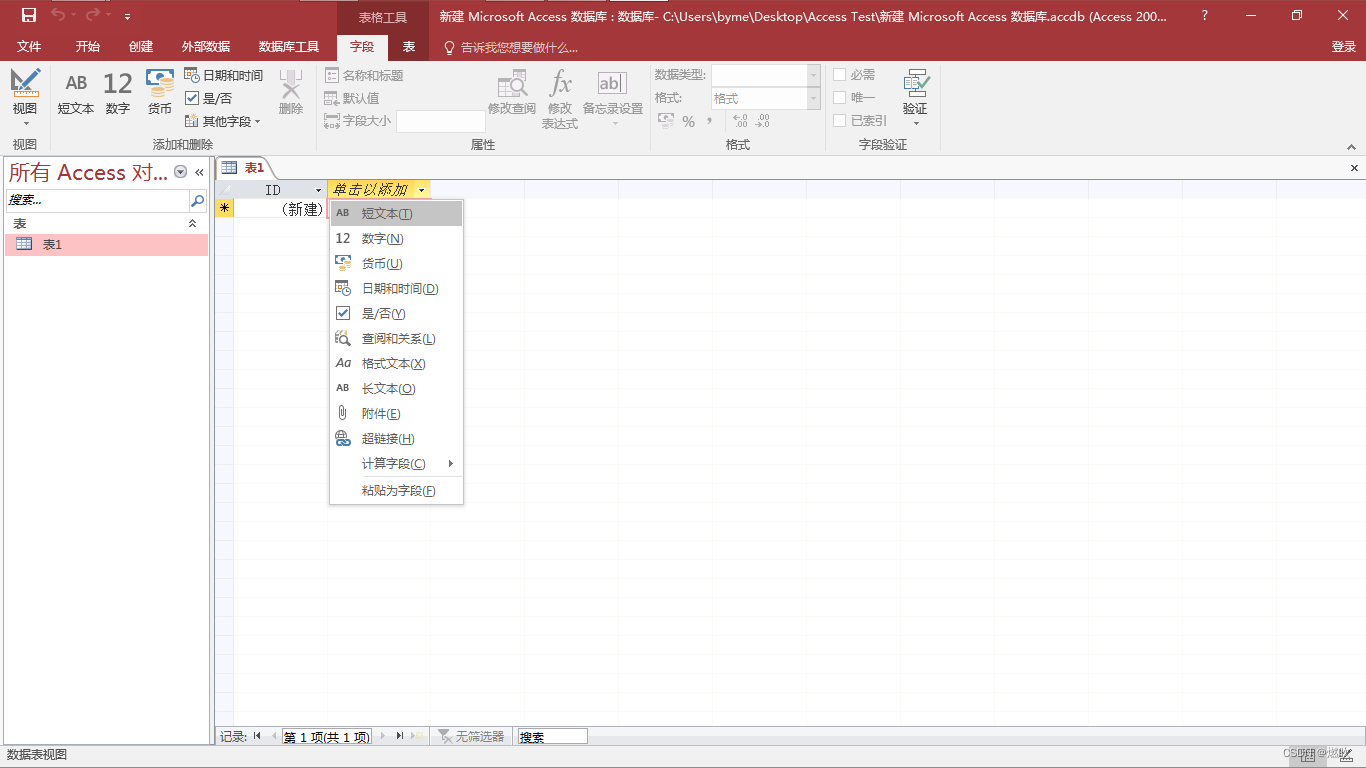Choose 数字(N) from the dropdown menu

click(x=397, y=239)
